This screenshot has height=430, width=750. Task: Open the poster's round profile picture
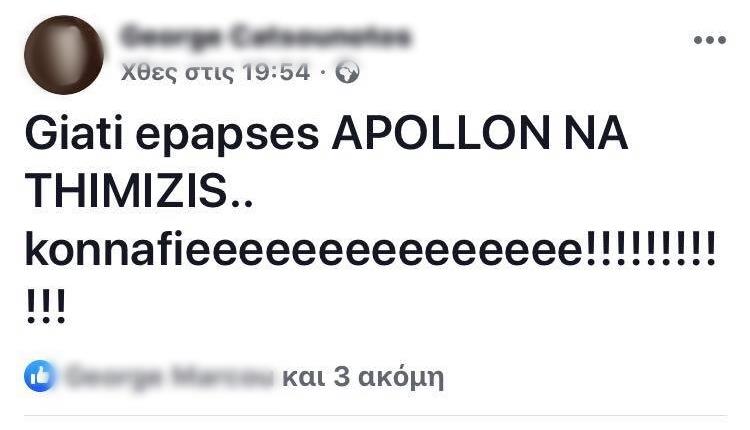pyautogui.click(x=64, y=55)
